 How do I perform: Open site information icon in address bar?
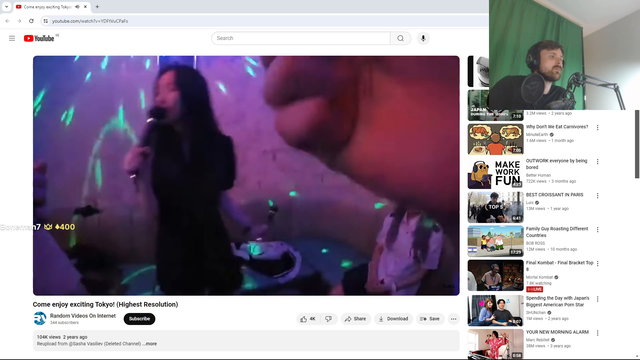(x=46, y=21)
